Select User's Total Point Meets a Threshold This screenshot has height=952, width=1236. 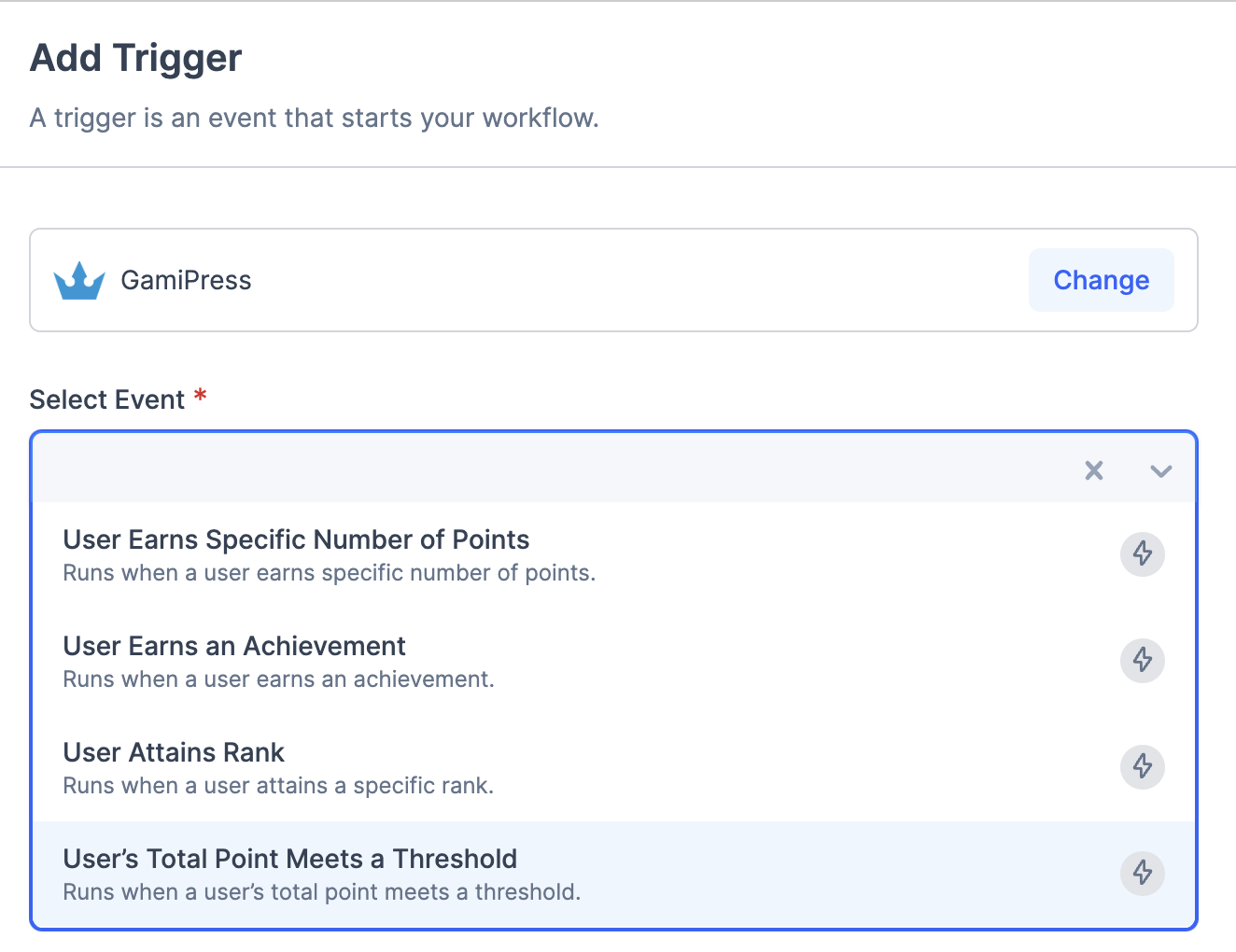coord(289,860)
